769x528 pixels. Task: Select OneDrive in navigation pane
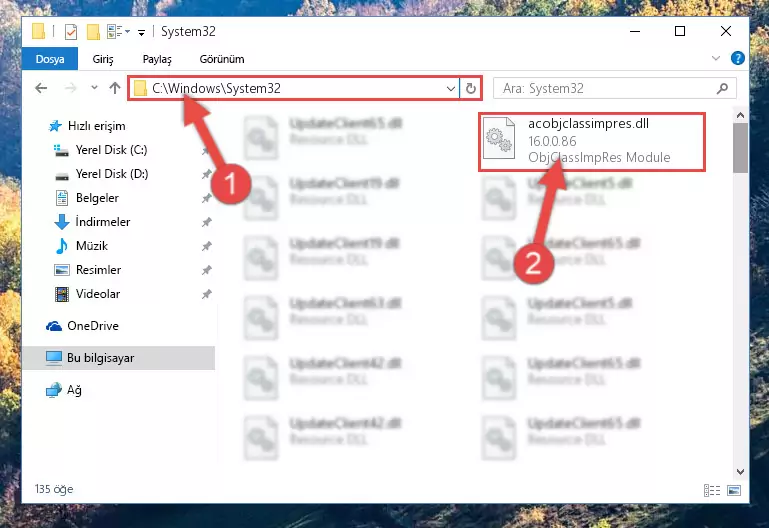pos(93,326)
